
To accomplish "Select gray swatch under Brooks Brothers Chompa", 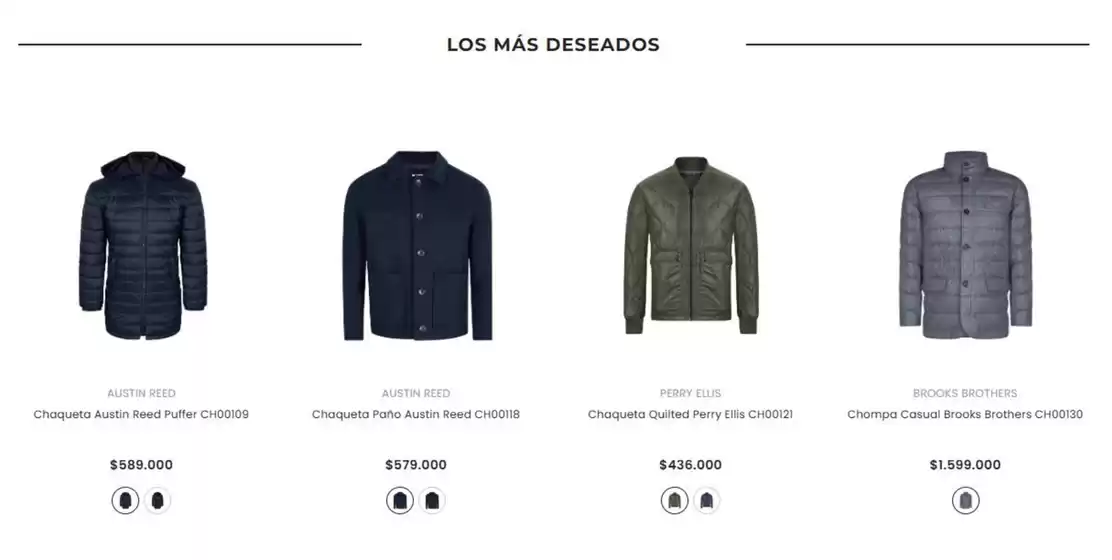I will pos(965,500).
